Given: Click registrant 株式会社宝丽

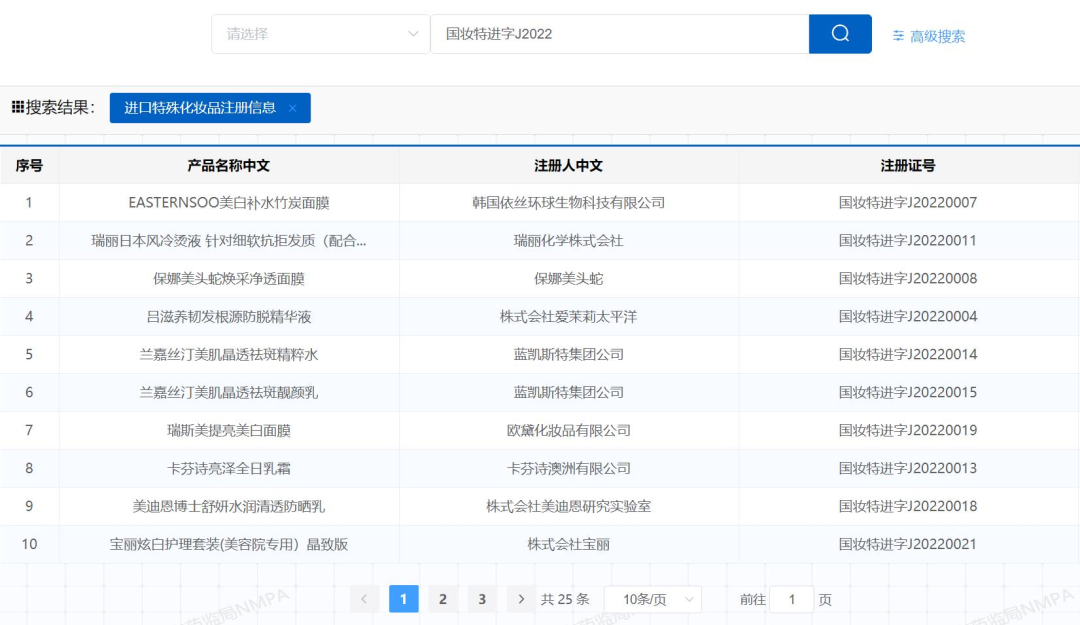Looking at the screenshot, I should click(x=568, y=544).
